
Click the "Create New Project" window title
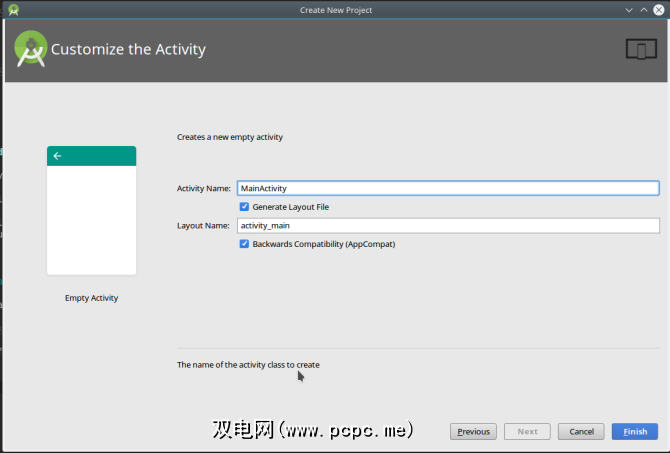(x=336, y=10)
